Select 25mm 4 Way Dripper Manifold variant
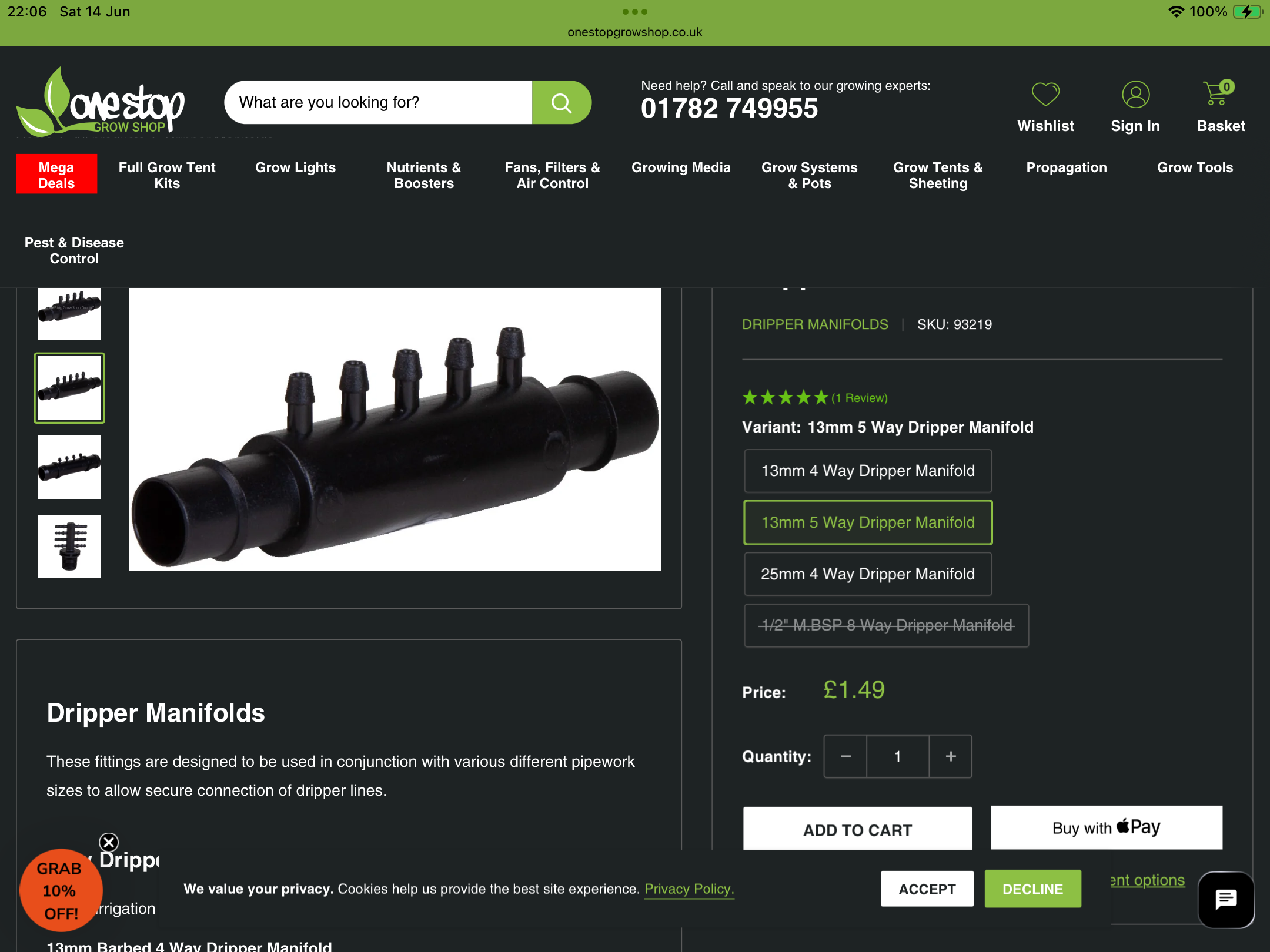This screenshot has height=952, width=1270. click(x=868, y=574)
